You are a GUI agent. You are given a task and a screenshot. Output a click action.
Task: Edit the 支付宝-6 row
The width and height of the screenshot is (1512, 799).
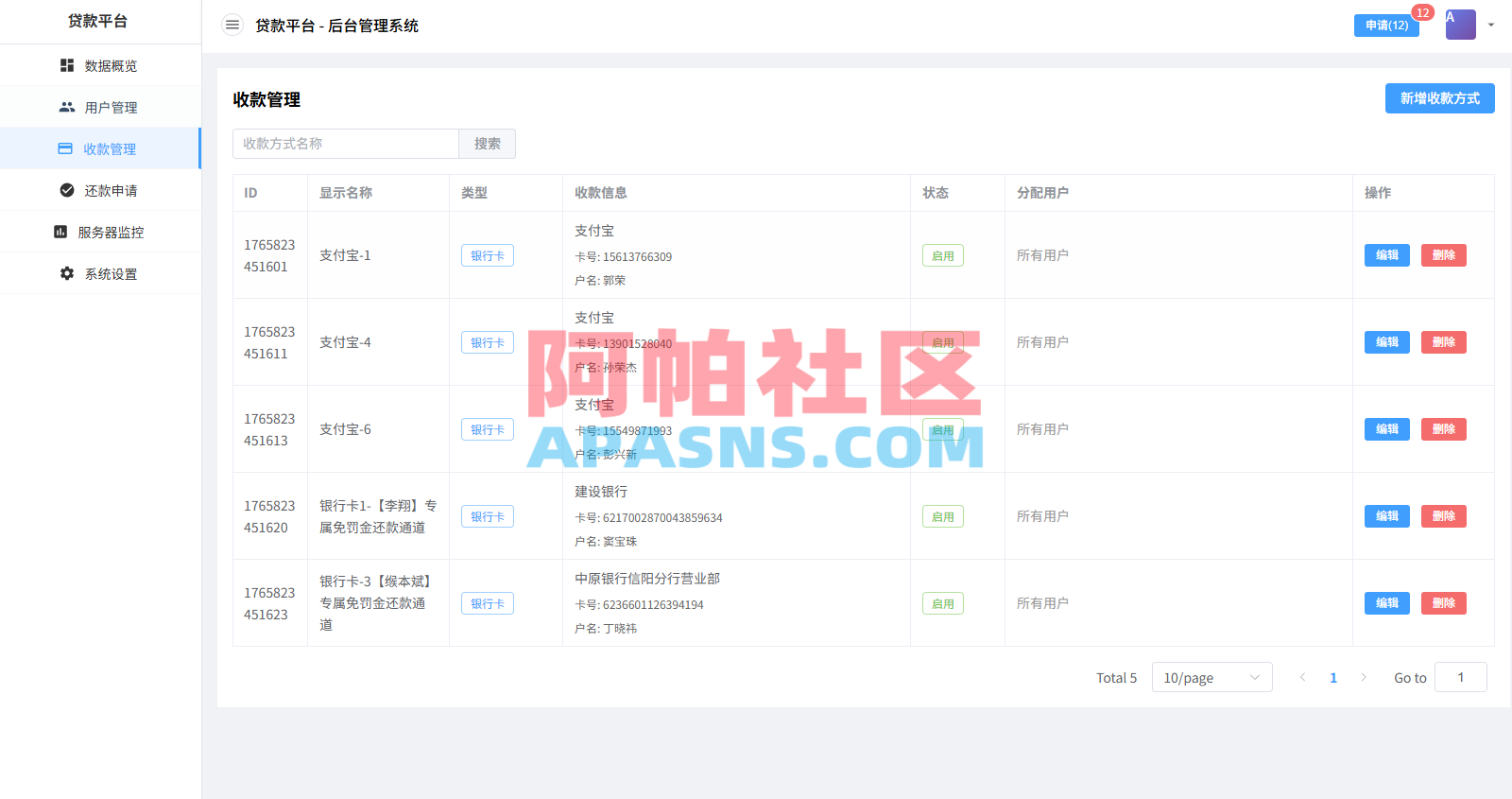point(1387,429)
